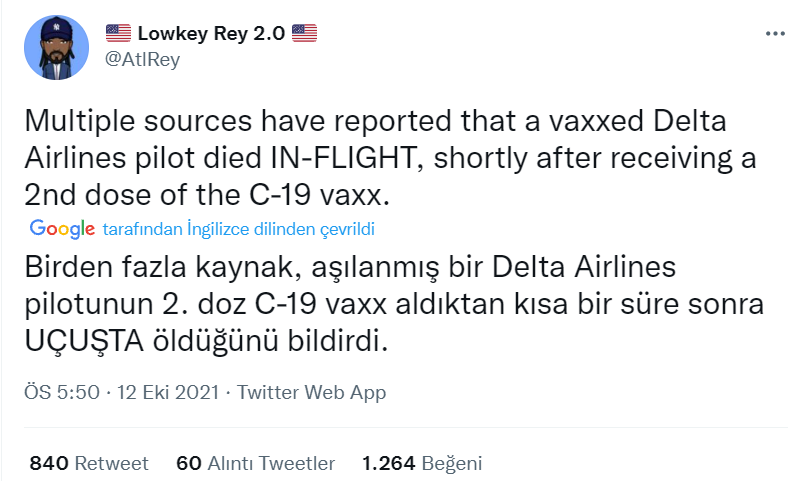
Task: Show the 60 Alıntı Tweetler list
Action: point(255,463)
